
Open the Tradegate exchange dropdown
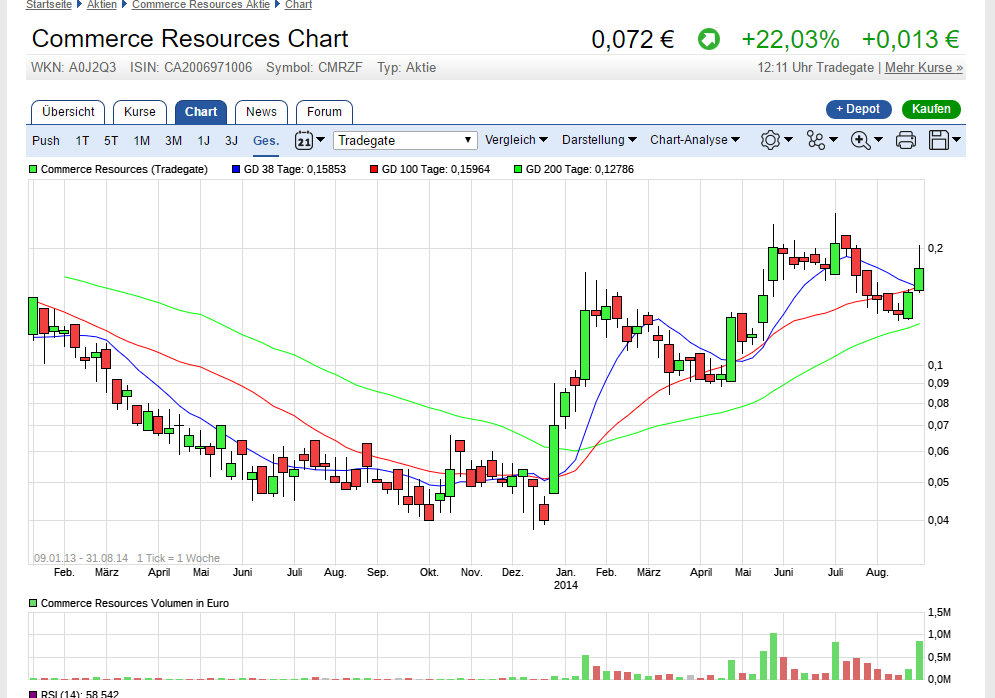pos(404,140)
